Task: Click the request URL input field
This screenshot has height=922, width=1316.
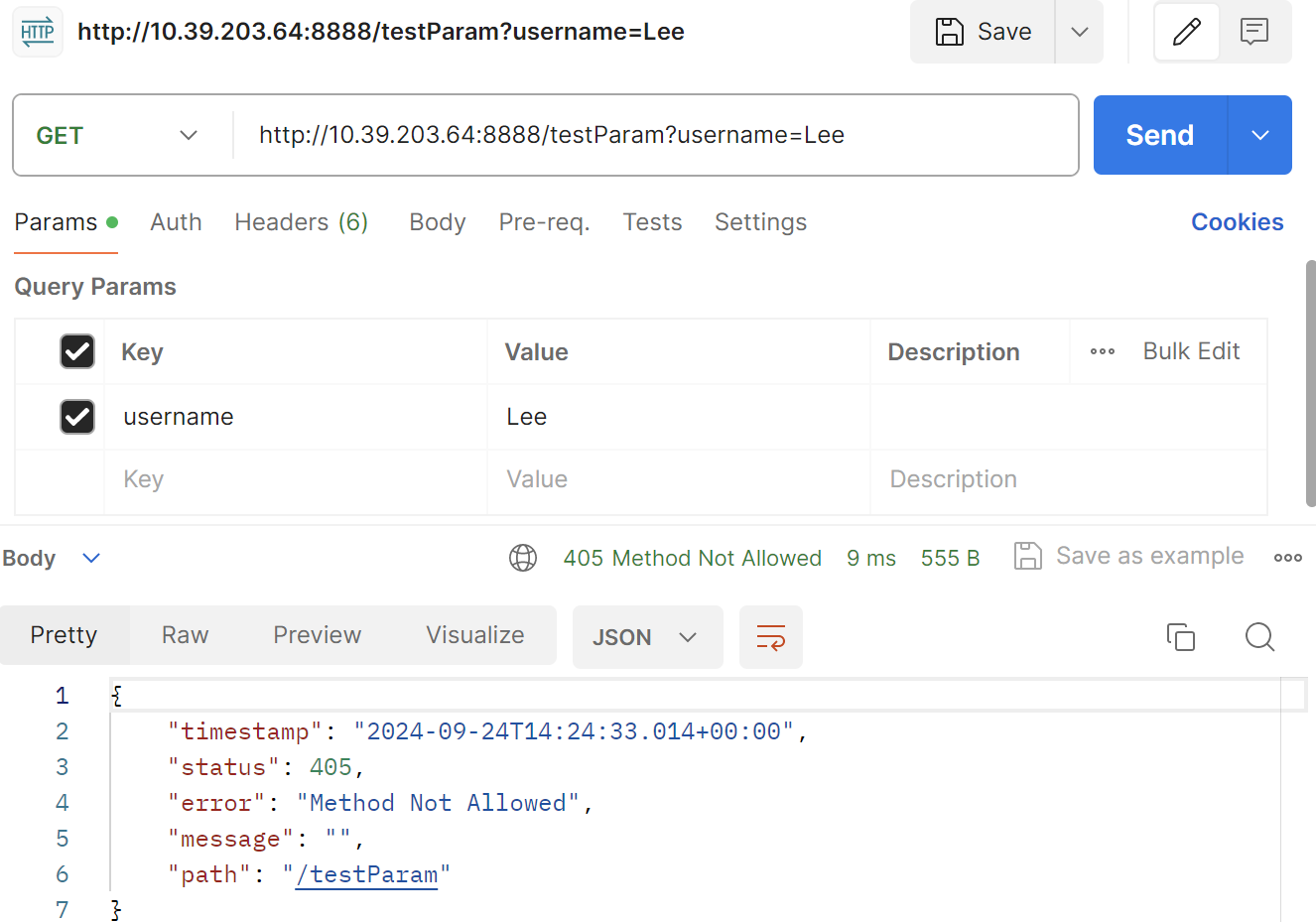Action: click(x=655, y=135)
